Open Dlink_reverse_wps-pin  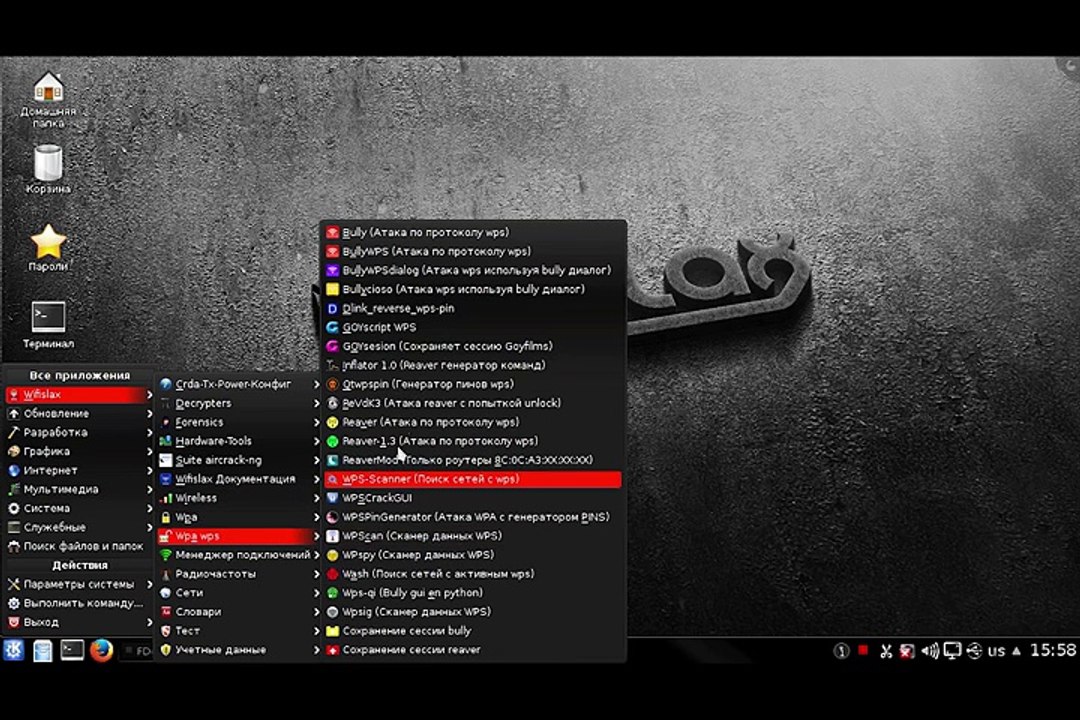pos(473,308)
